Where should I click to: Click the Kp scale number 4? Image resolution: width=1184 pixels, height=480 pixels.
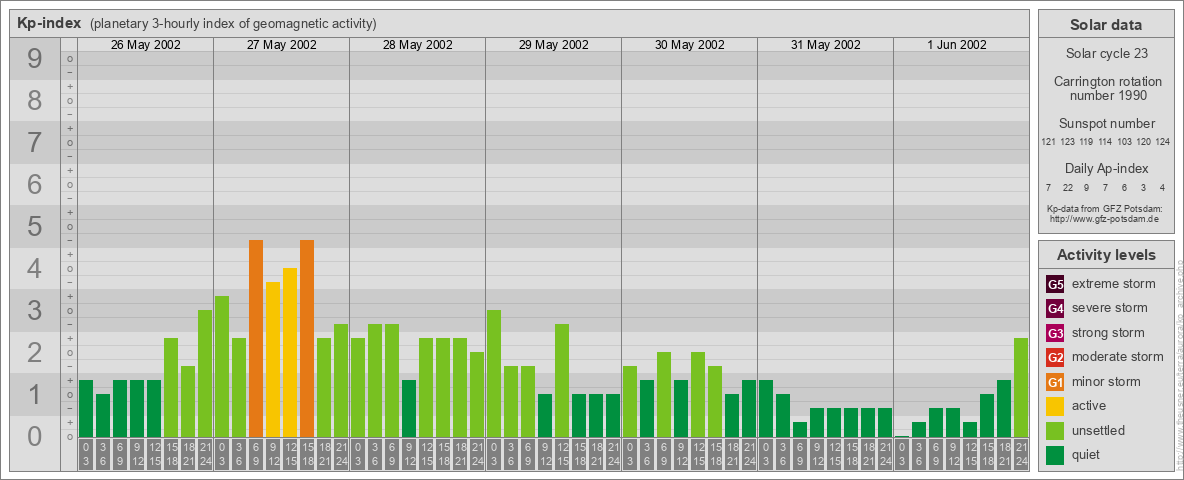[x=35, y=269]
